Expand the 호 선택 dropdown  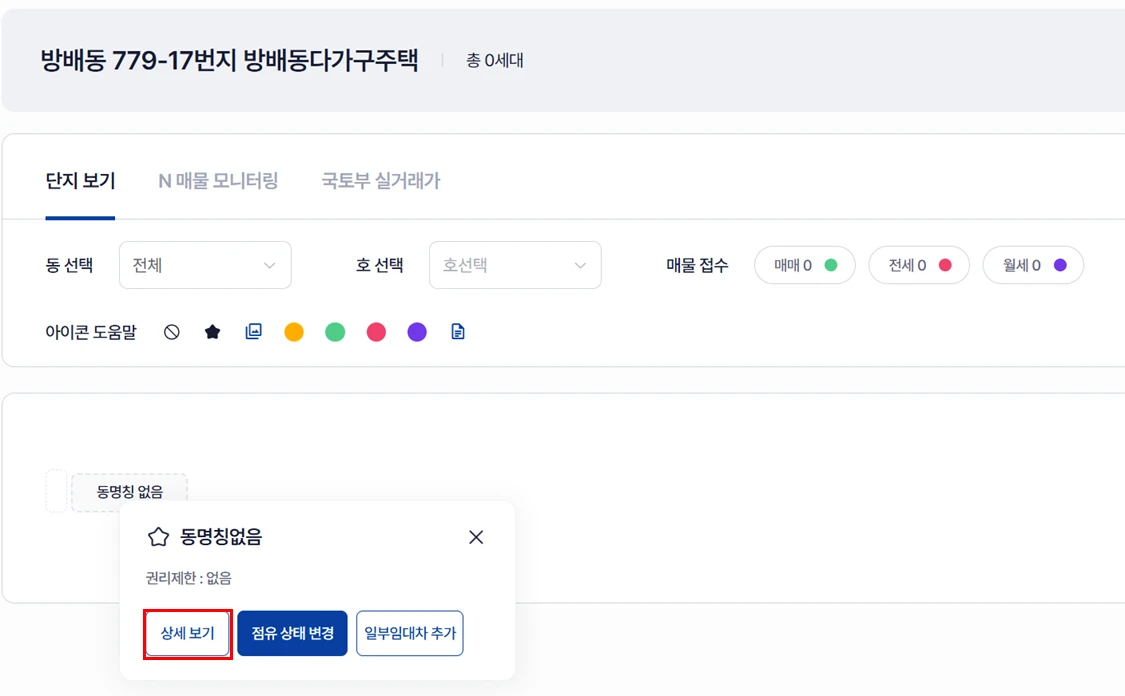(515, 265)
